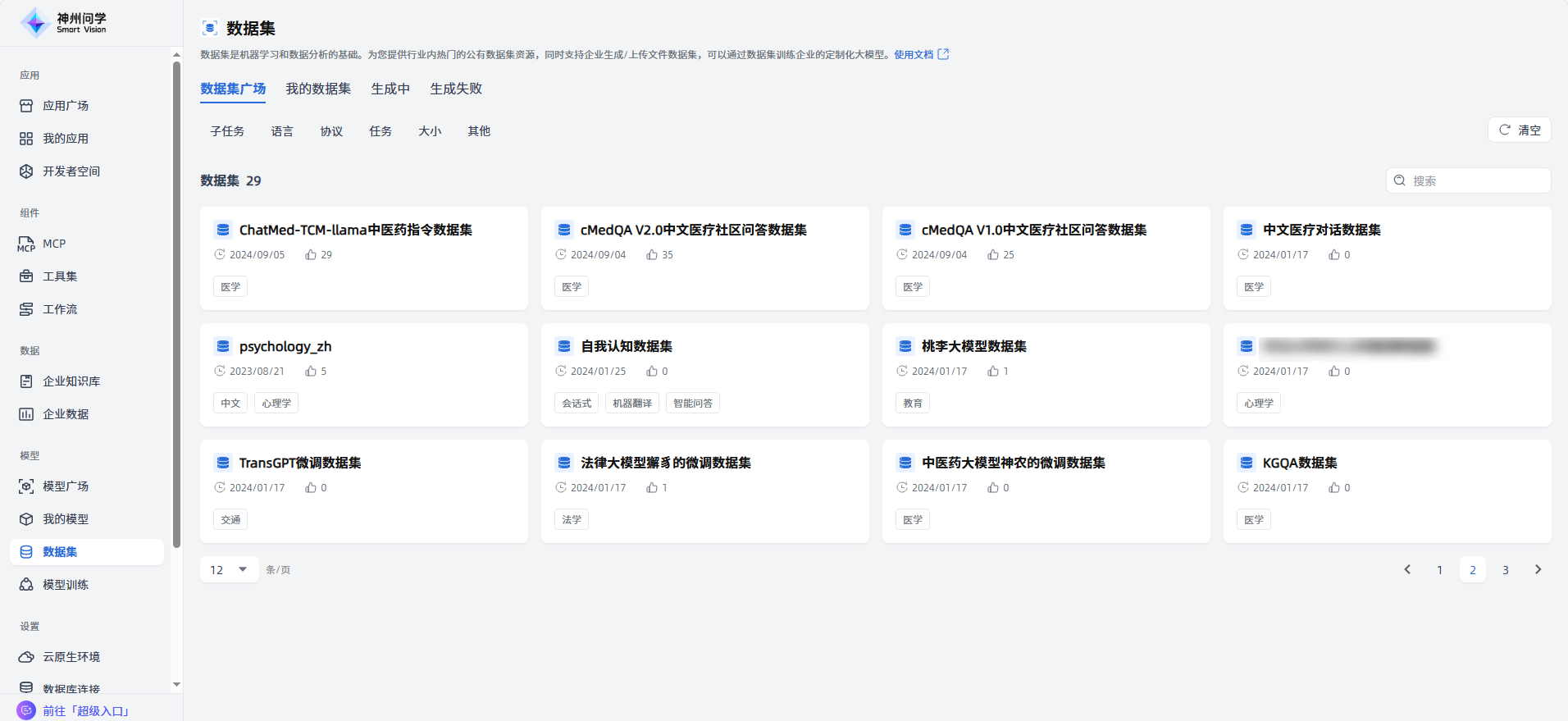
Task: Click the 云原生环境 cloud icon
Action: (x=26, y=657)
